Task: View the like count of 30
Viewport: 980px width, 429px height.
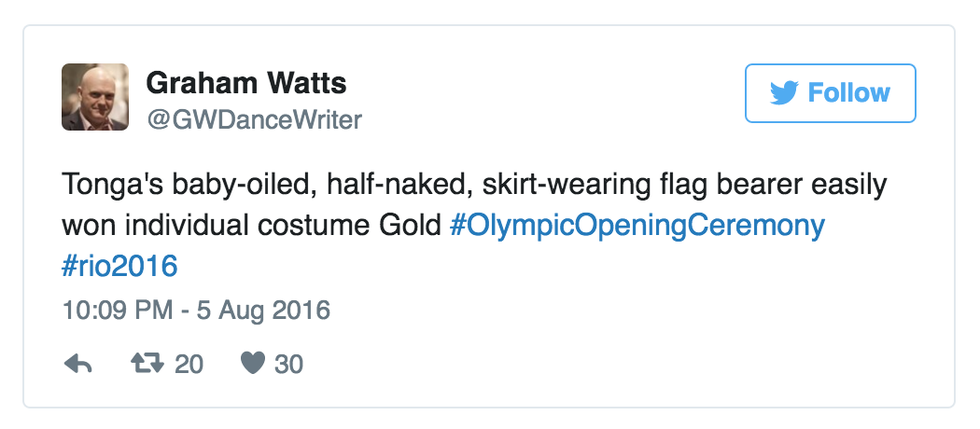Action: [288, 364]
